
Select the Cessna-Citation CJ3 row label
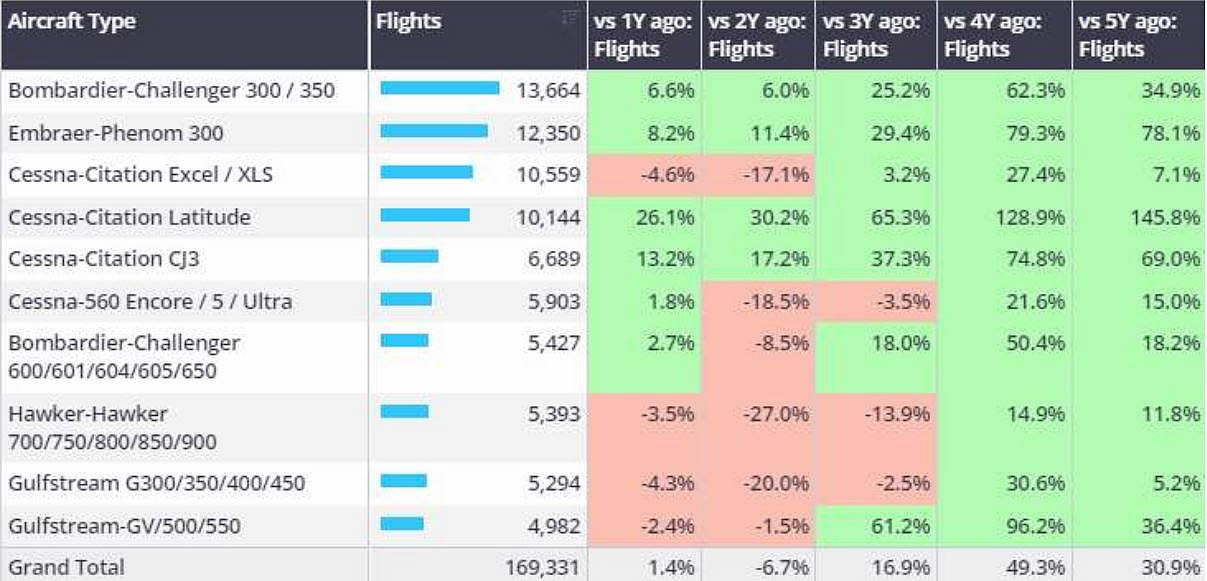[105, 259]
